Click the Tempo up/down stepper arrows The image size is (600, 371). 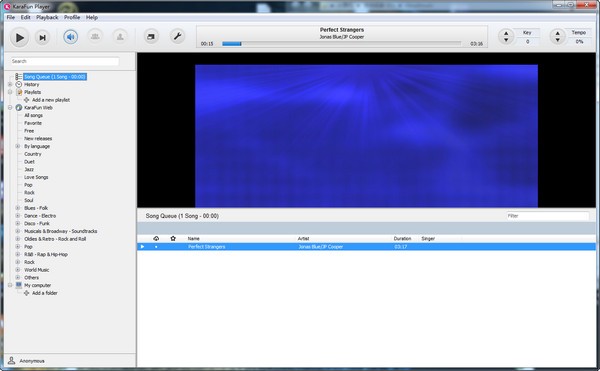558,37
